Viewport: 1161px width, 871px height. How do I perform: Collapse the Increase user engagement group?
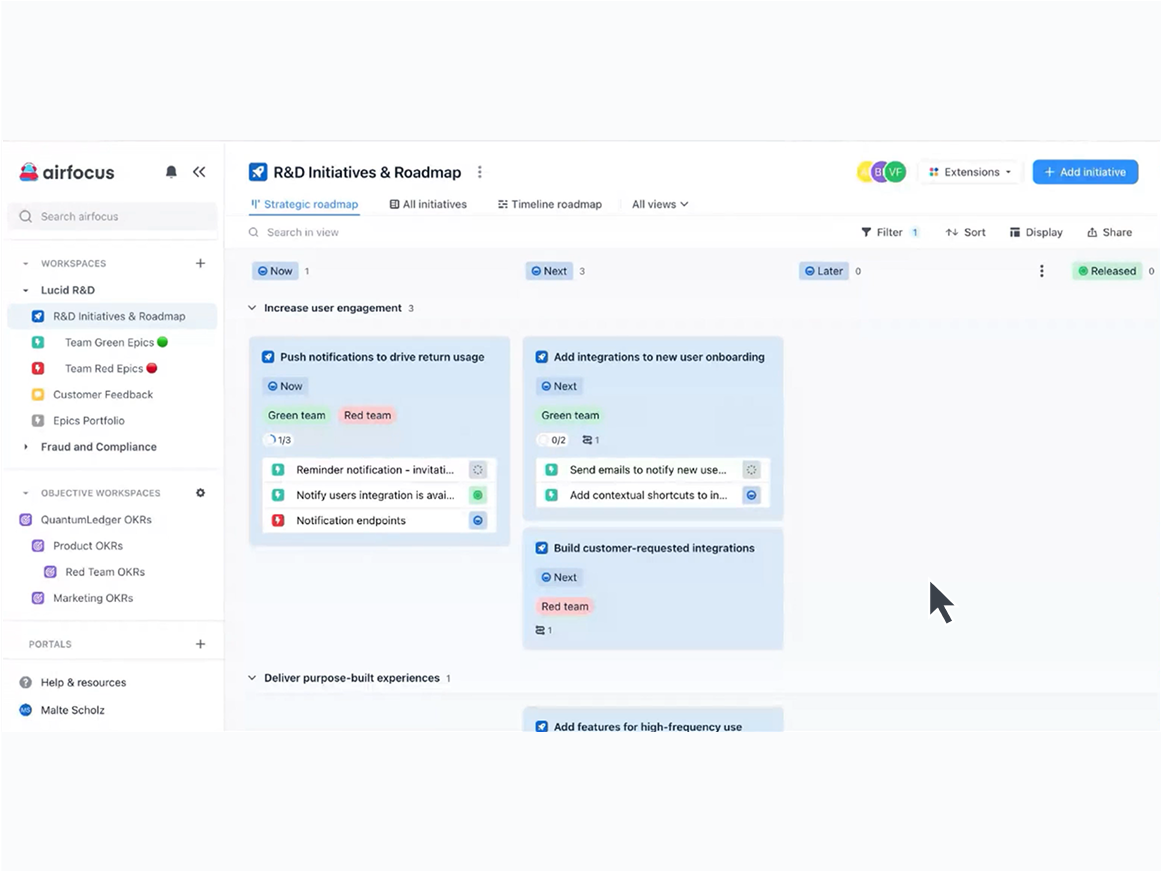point(252,308)
